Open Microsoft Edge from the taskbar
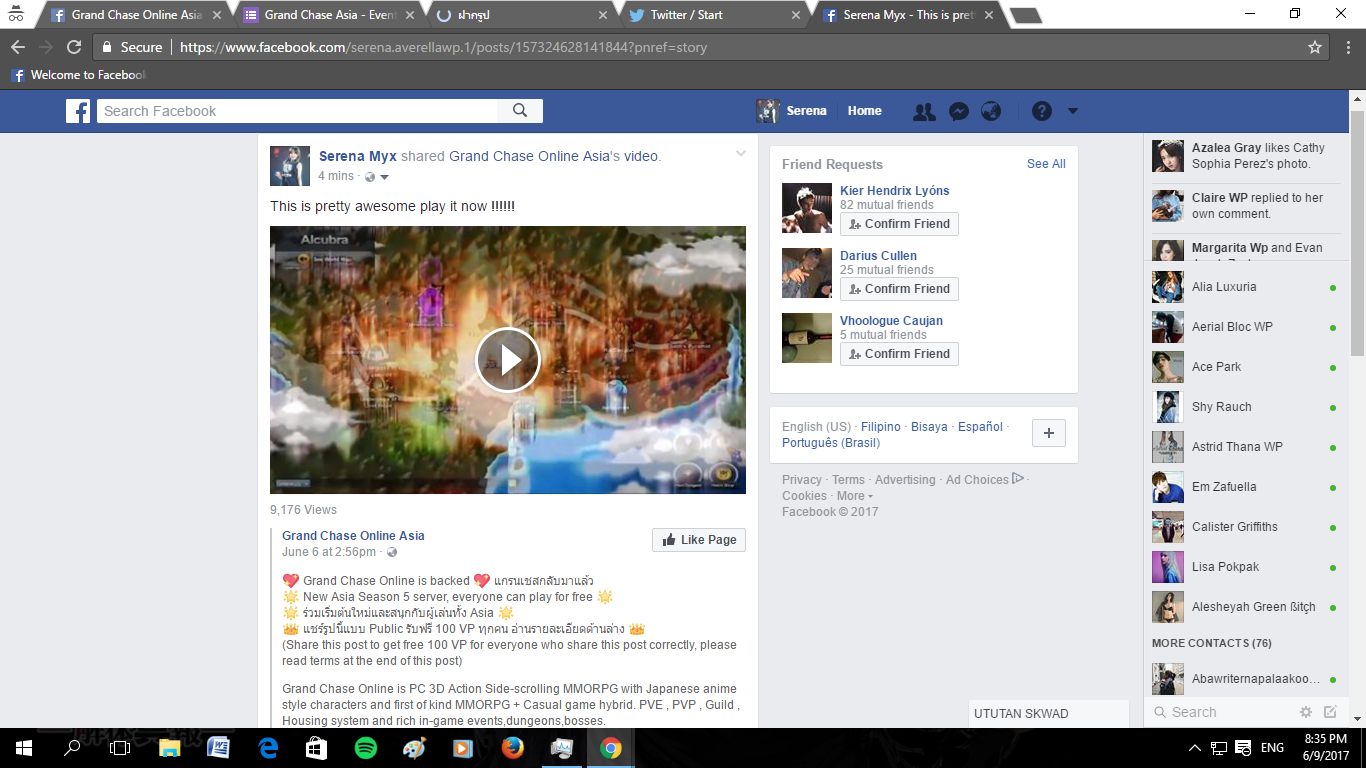 268,748
